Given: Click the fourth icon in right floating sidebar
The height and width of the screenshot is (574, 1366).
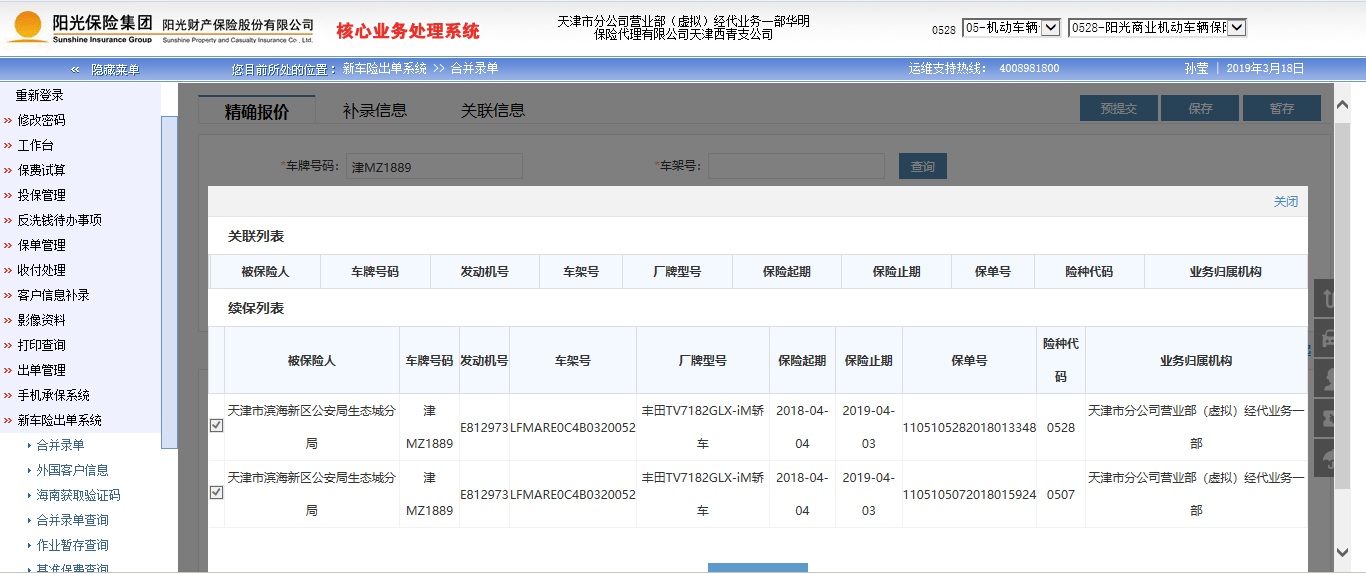Looking at the screenshot, I should pyautogui.click(x=1329, y=418).
